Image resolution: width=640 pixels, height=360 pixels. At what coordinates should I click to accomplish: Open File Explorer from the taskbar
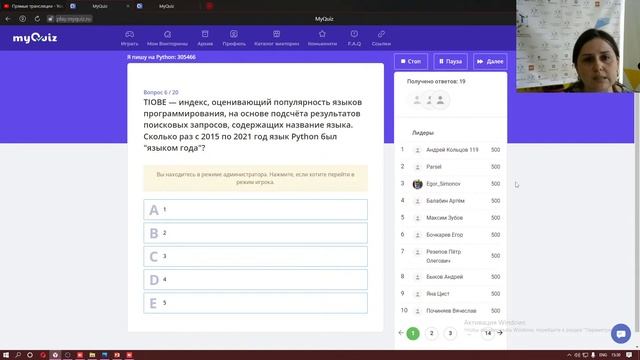coord(92,355)
